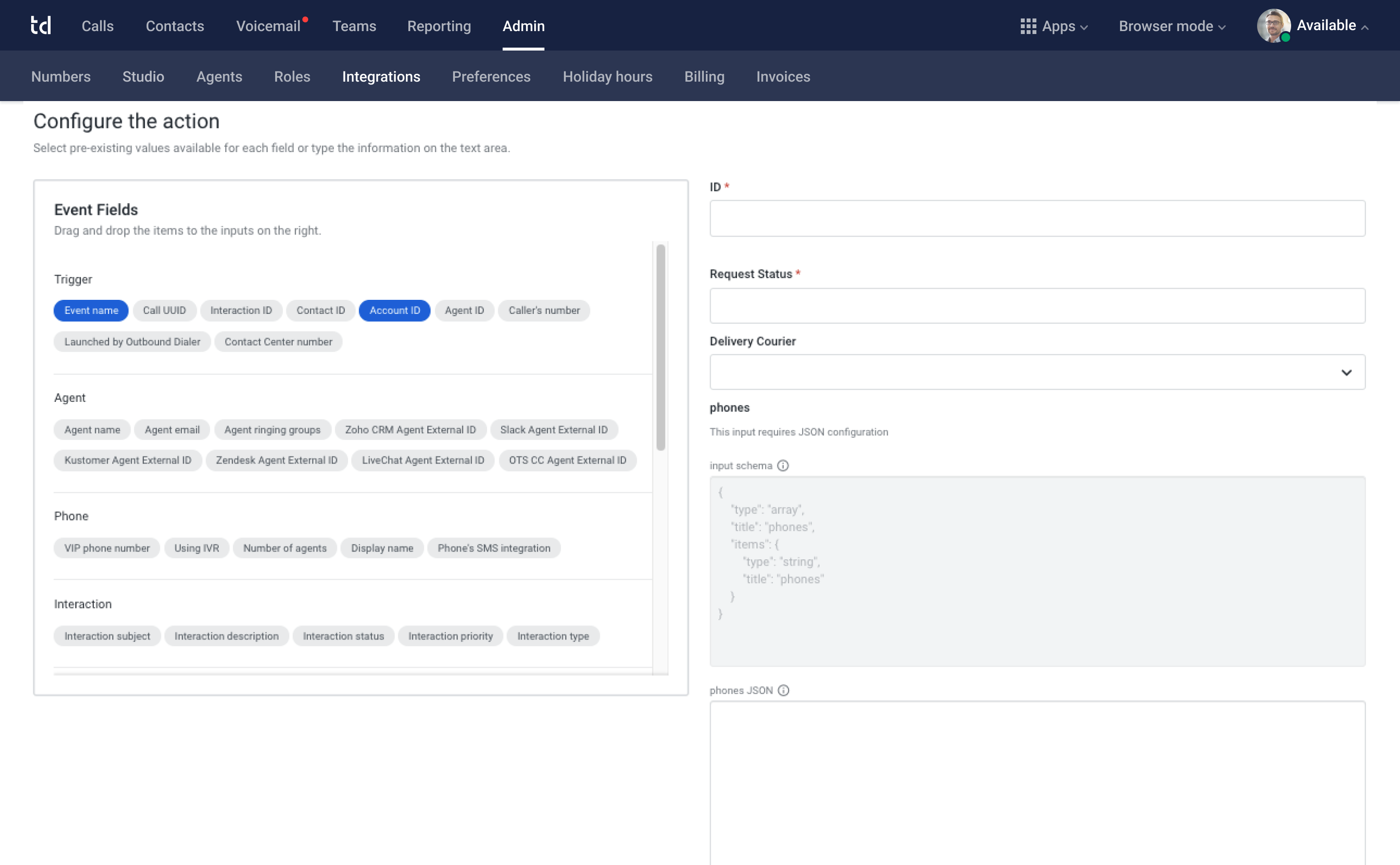Image resolution: width=1400 pixels, height=865 pixels.
Task: Open the Preferences section
Action: [x=491, y=77]
